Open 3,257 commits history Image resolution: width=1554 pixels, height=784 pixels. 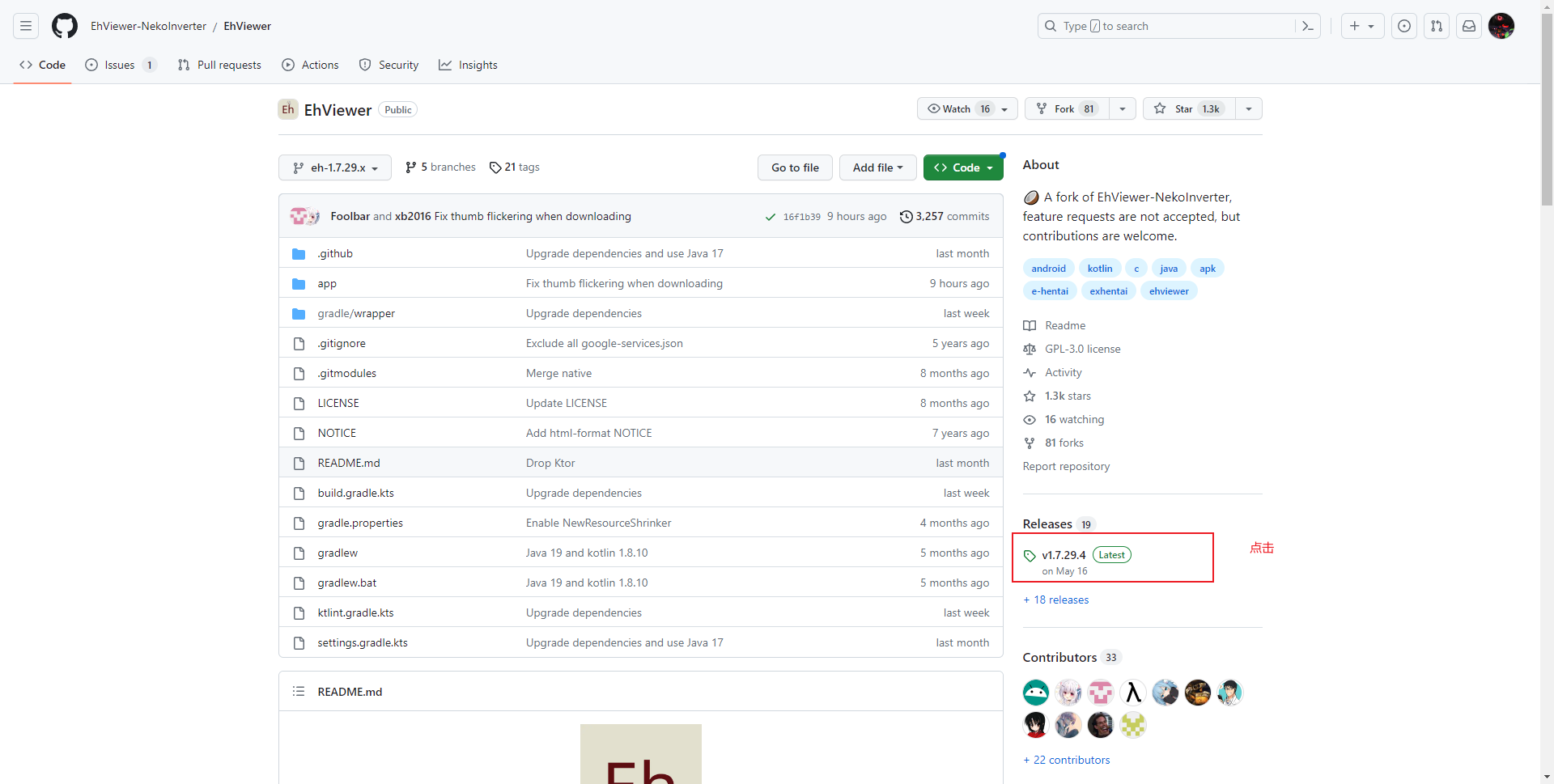[x=945, y=216]
